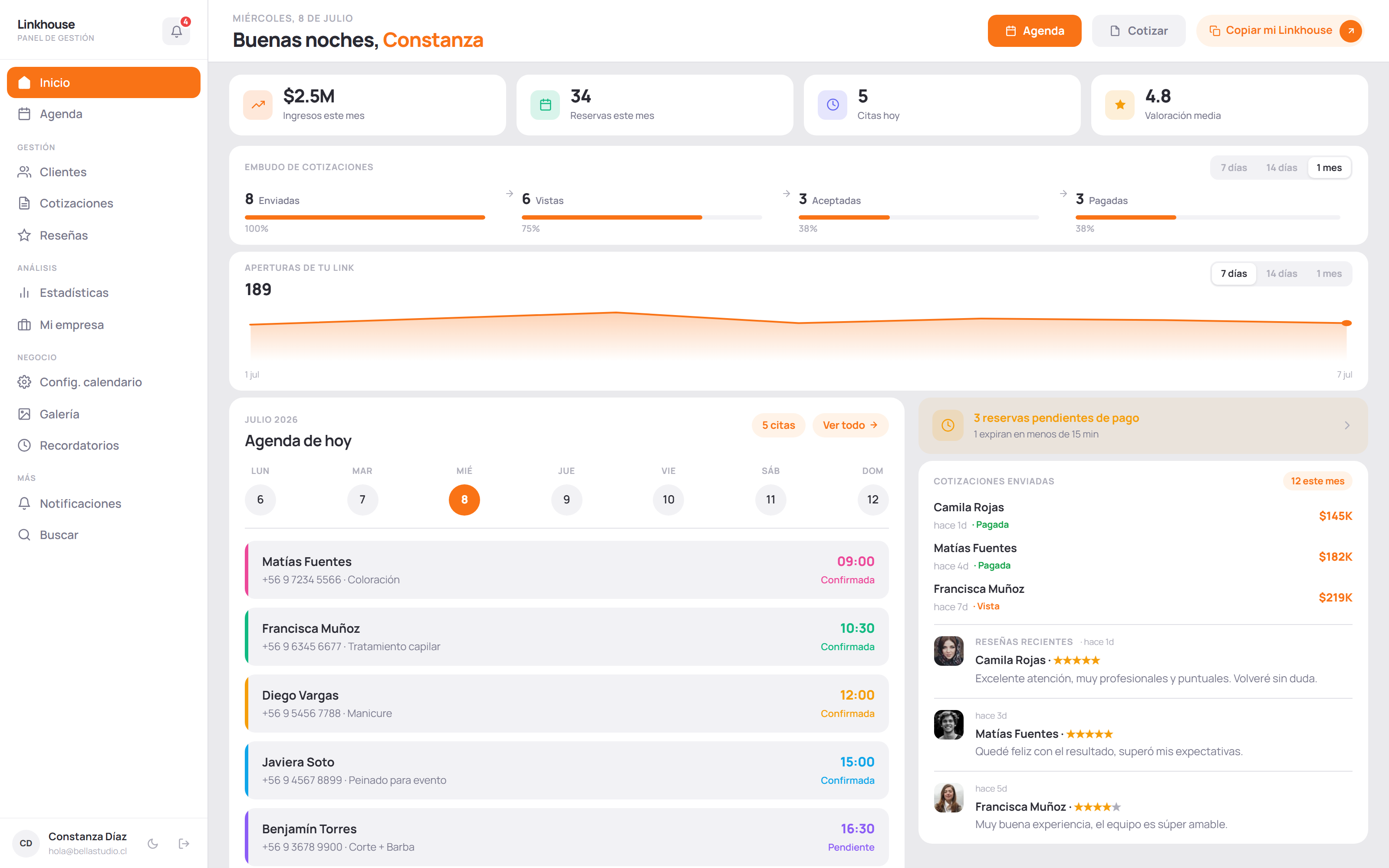
Task: Select 14 días in Aperturas de tu link
Action: point(1282,274)
